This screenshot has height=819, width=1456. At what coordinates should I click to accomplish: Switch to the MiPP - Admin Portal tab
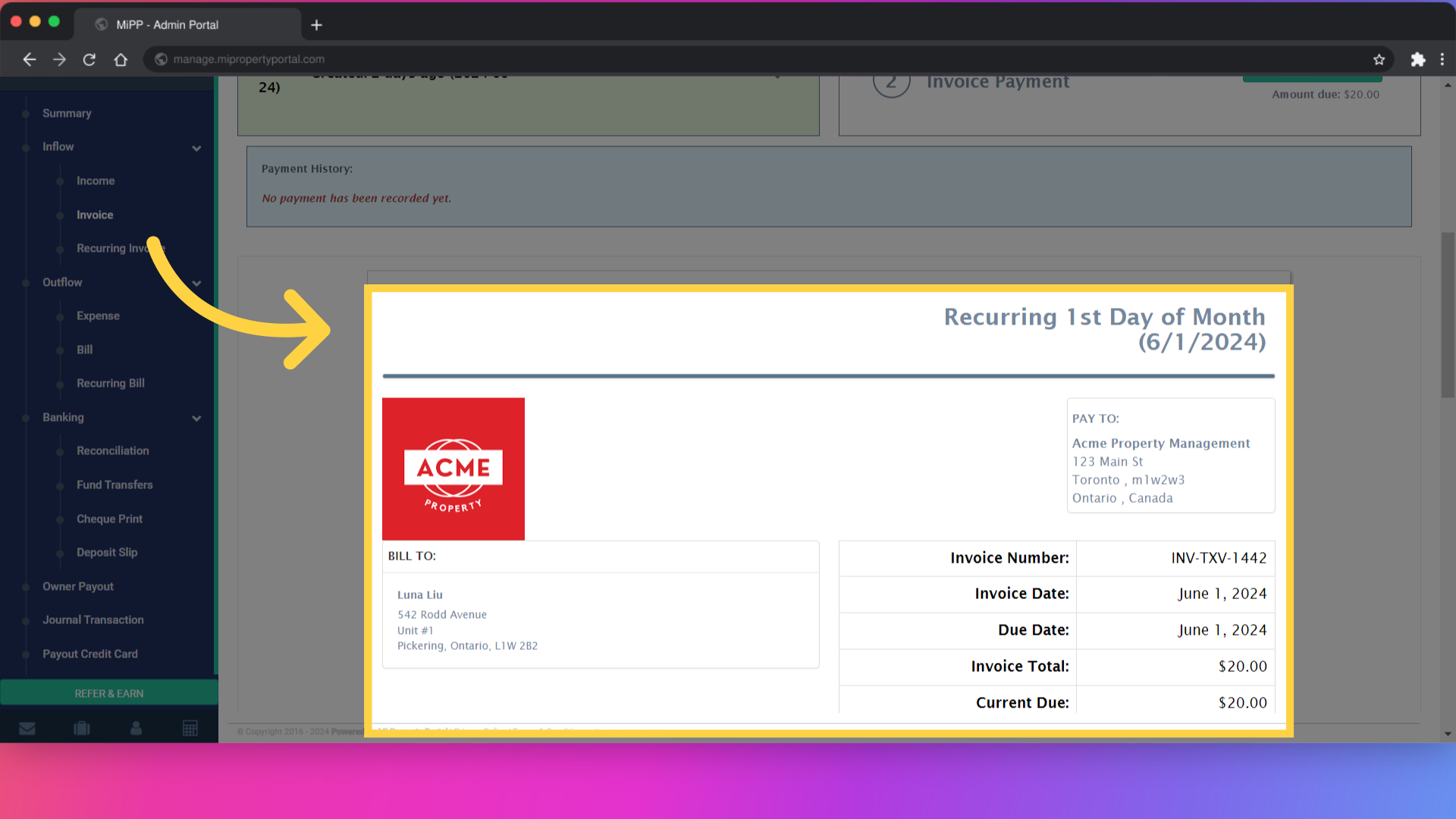[x=167, y=24]
